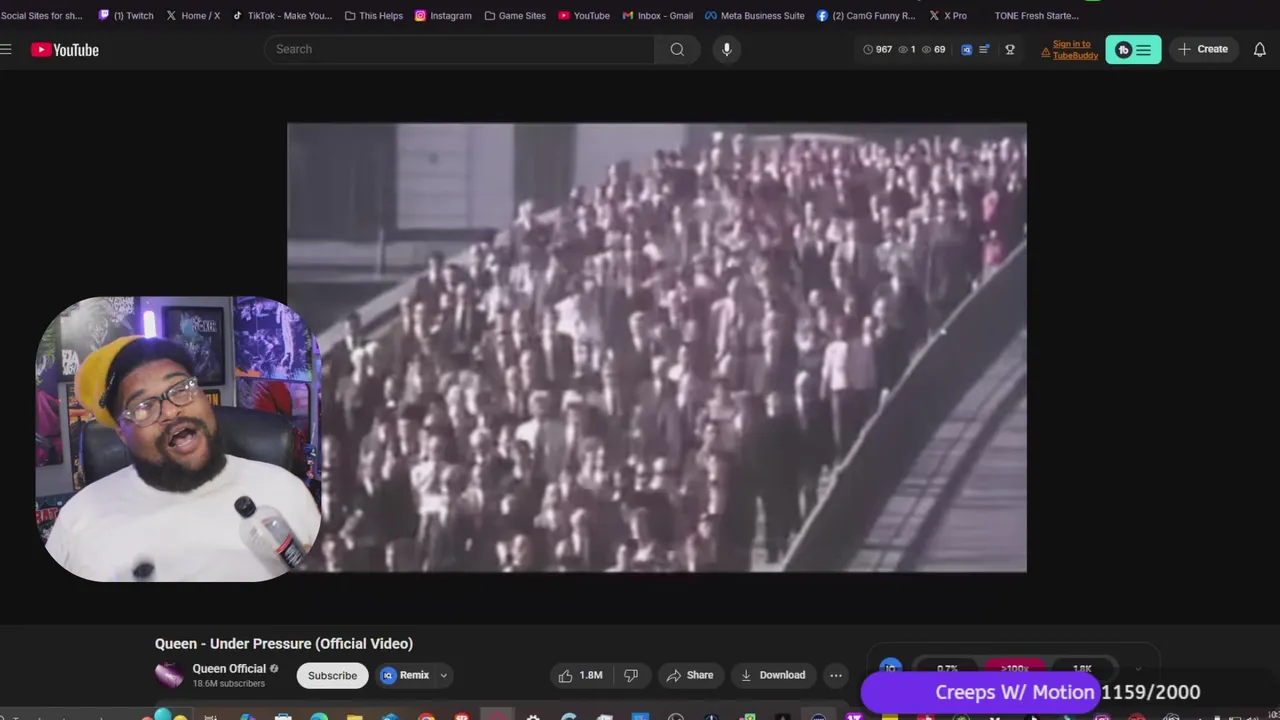Create a new video upload
The width and height of the screenshot is (1280, 720).
[1203, 49]
